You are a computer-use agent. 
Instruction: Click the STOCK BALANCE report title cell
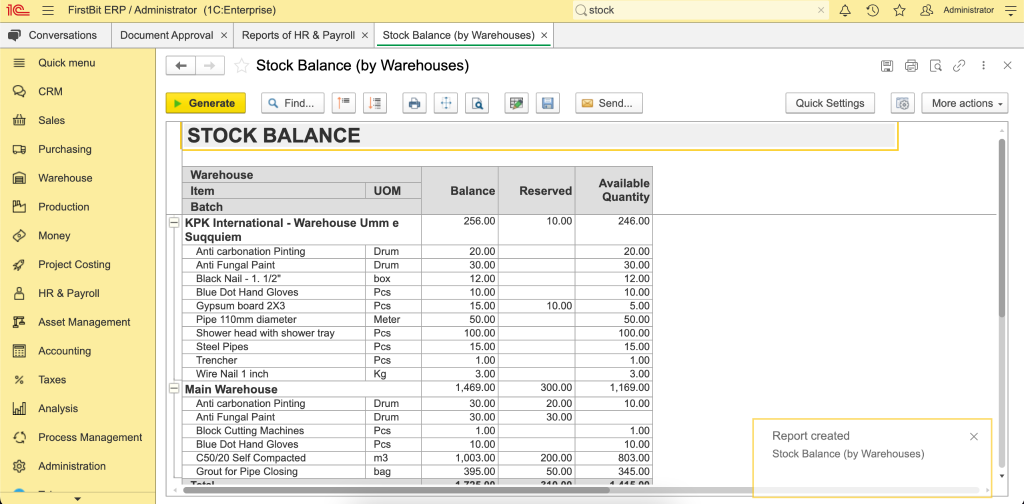click(x=539, y=135)
